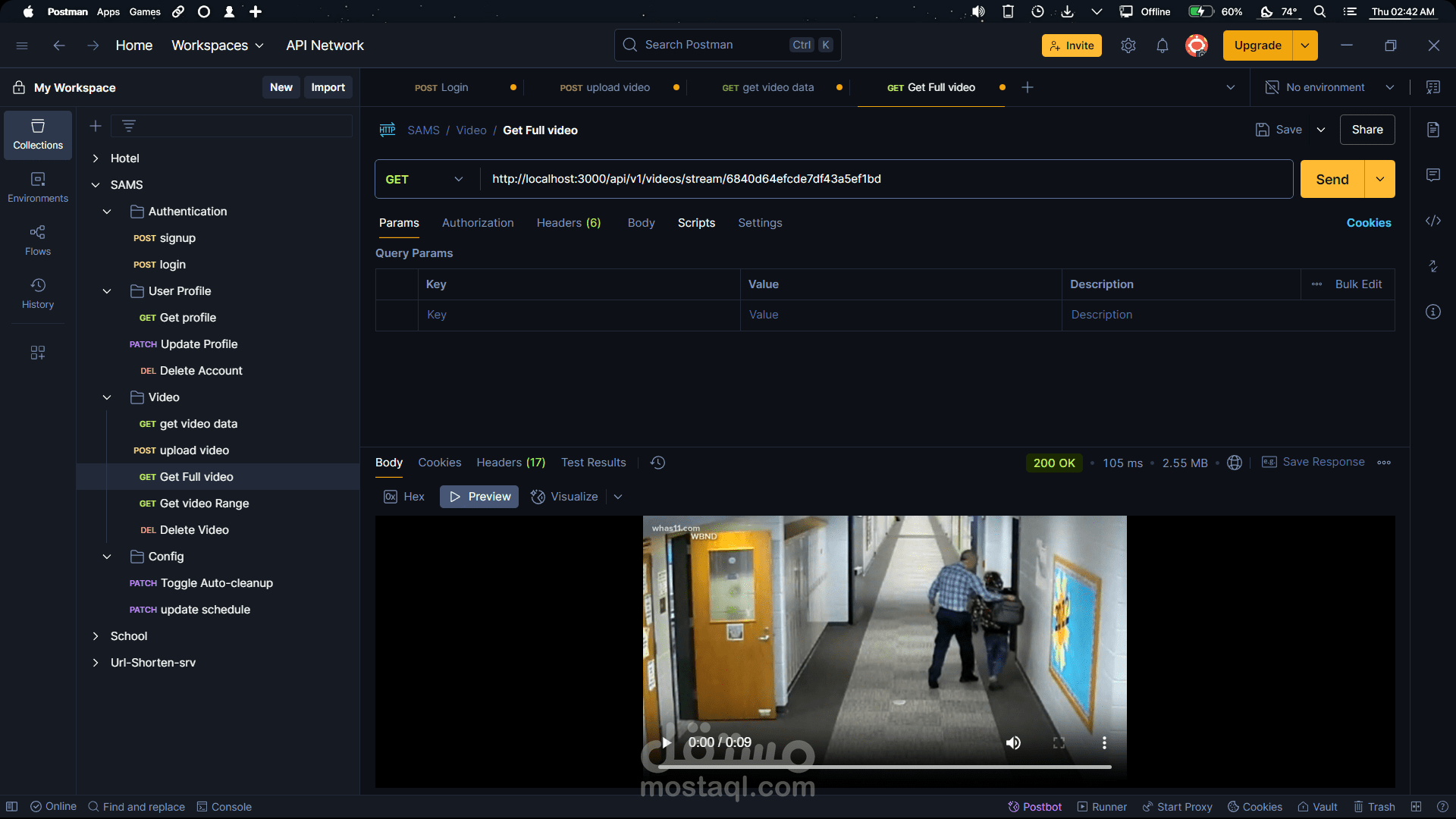Mute the video audio
The width and height of the screenshot is (1456, 819).
(x=1013, y=742)
